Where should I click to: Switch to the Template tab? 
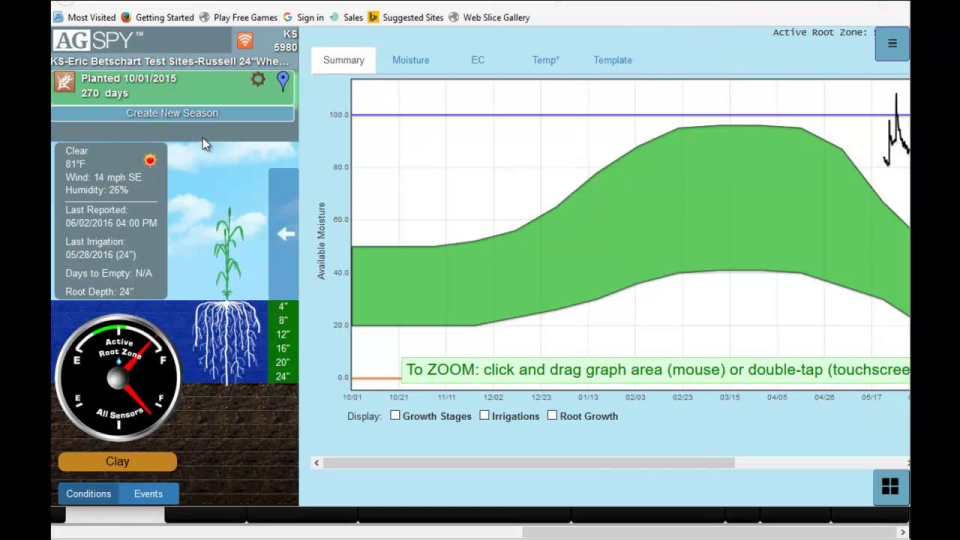coord(613,60)
